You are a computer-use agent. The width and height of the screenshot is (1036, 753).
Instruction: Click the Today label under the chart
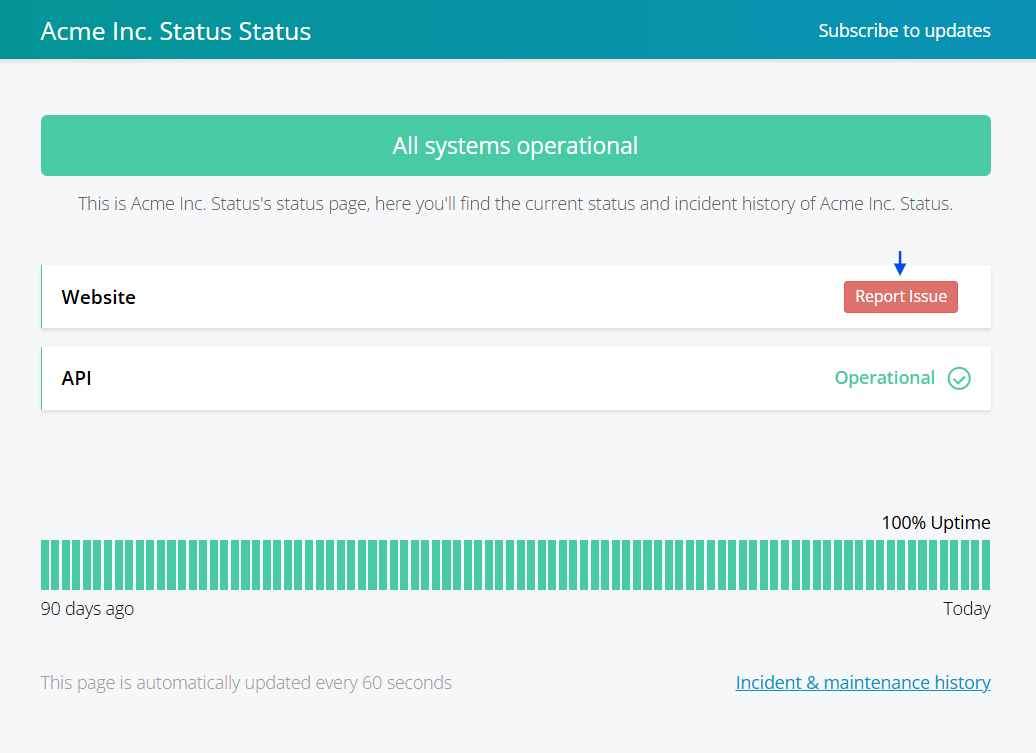(x=966, y=609)
